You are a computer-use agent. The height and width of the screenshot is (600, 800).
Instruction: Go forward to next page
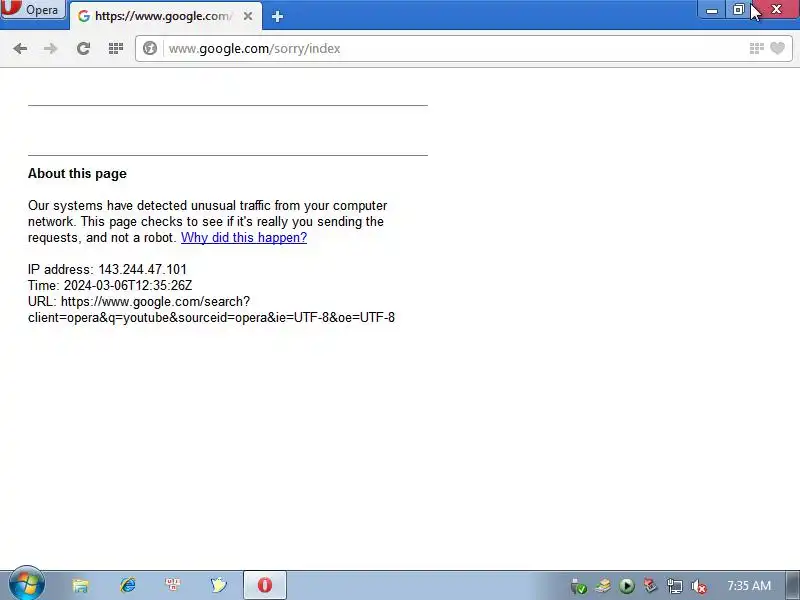click(x=51, y=48)
